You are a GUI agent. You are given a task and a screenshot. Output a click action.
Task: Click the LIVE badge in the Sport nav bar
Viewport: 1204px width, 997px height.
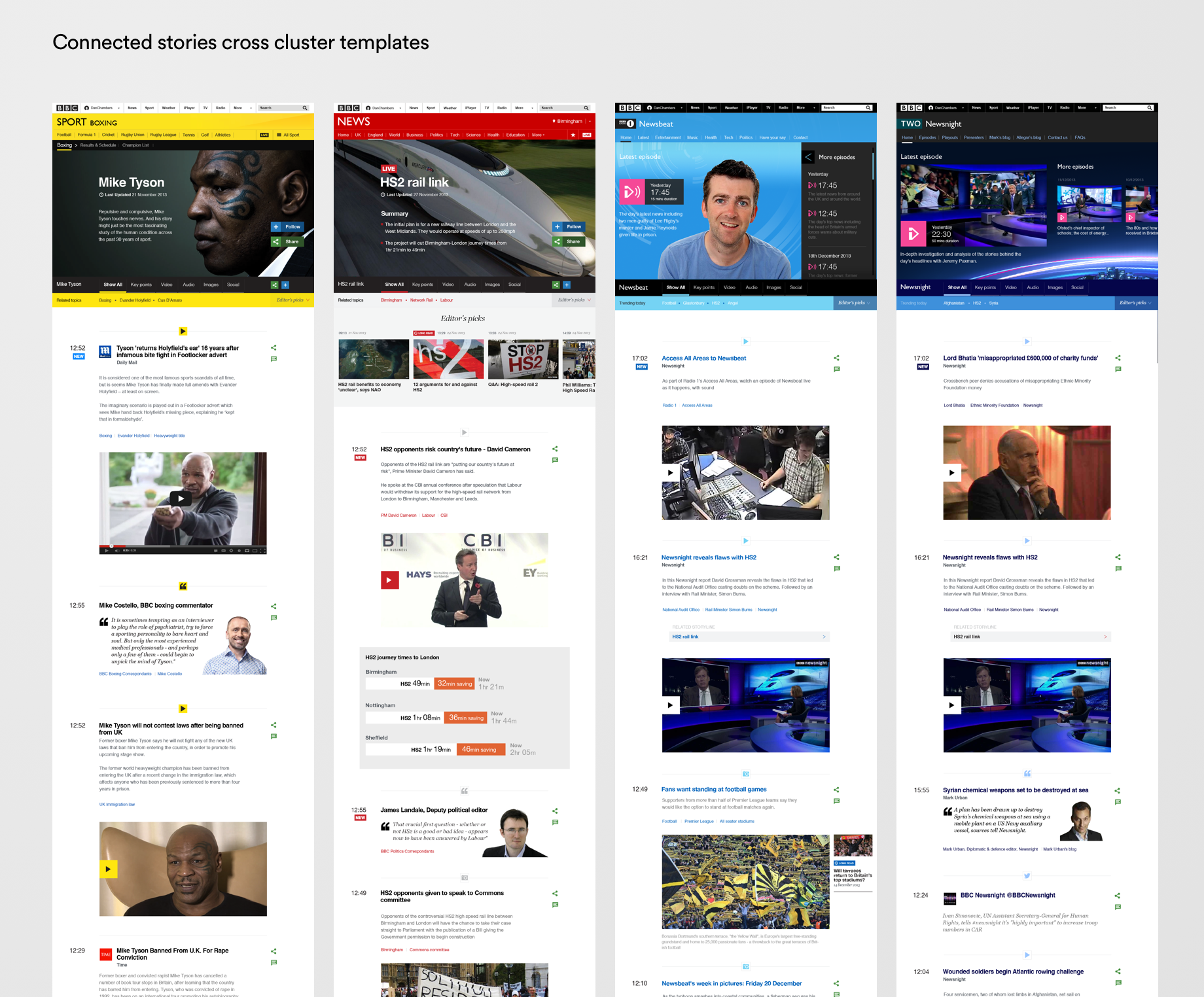point(264,135)
